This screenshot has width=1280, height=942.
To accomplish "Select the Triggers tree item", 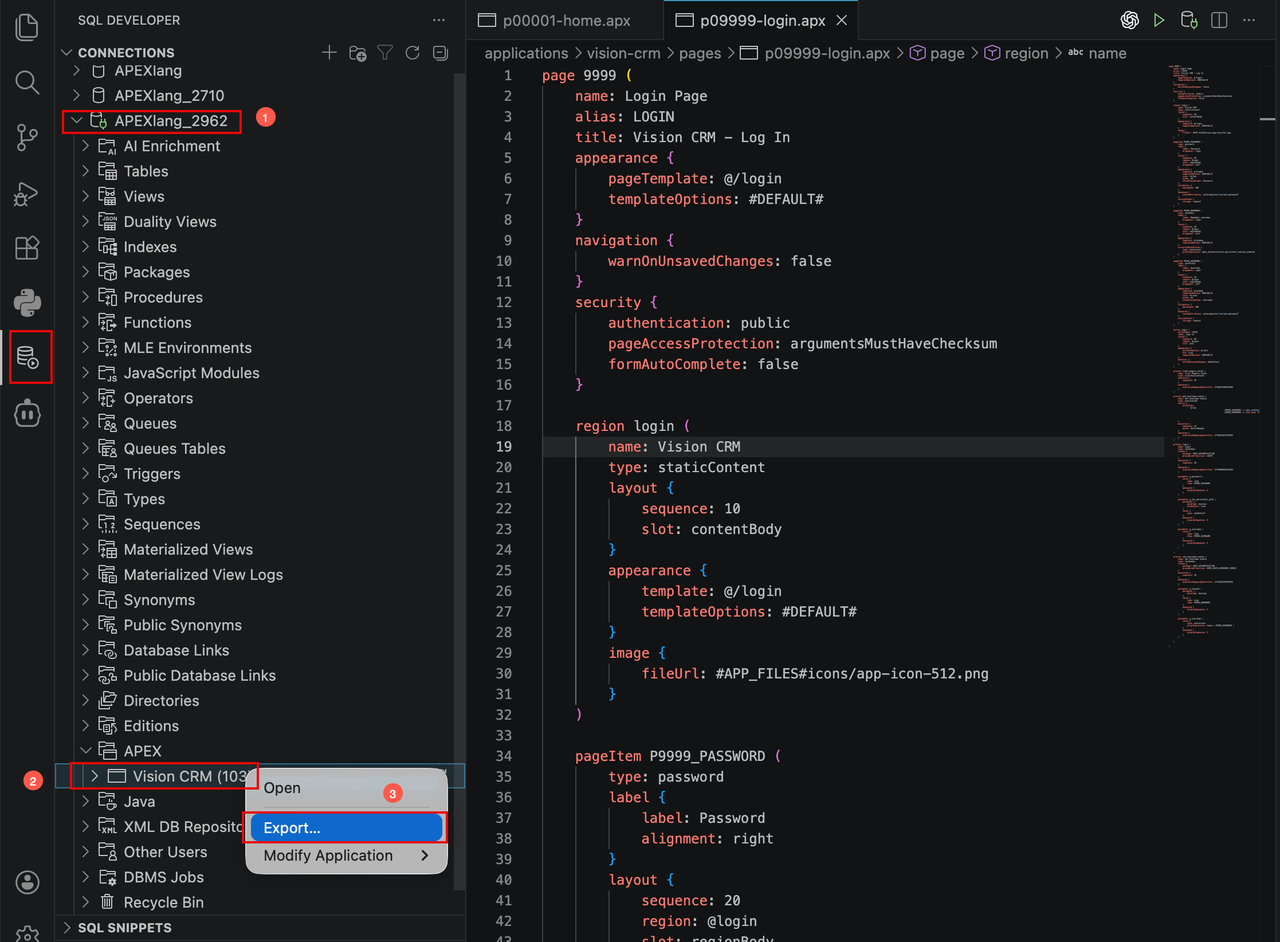I will (152, 474).
